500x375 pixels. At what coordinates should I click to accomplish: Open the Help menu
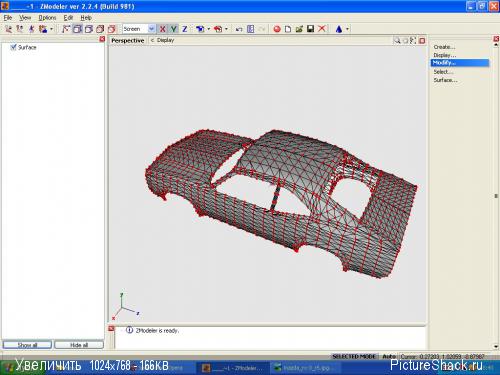click(x=86, y=18)
